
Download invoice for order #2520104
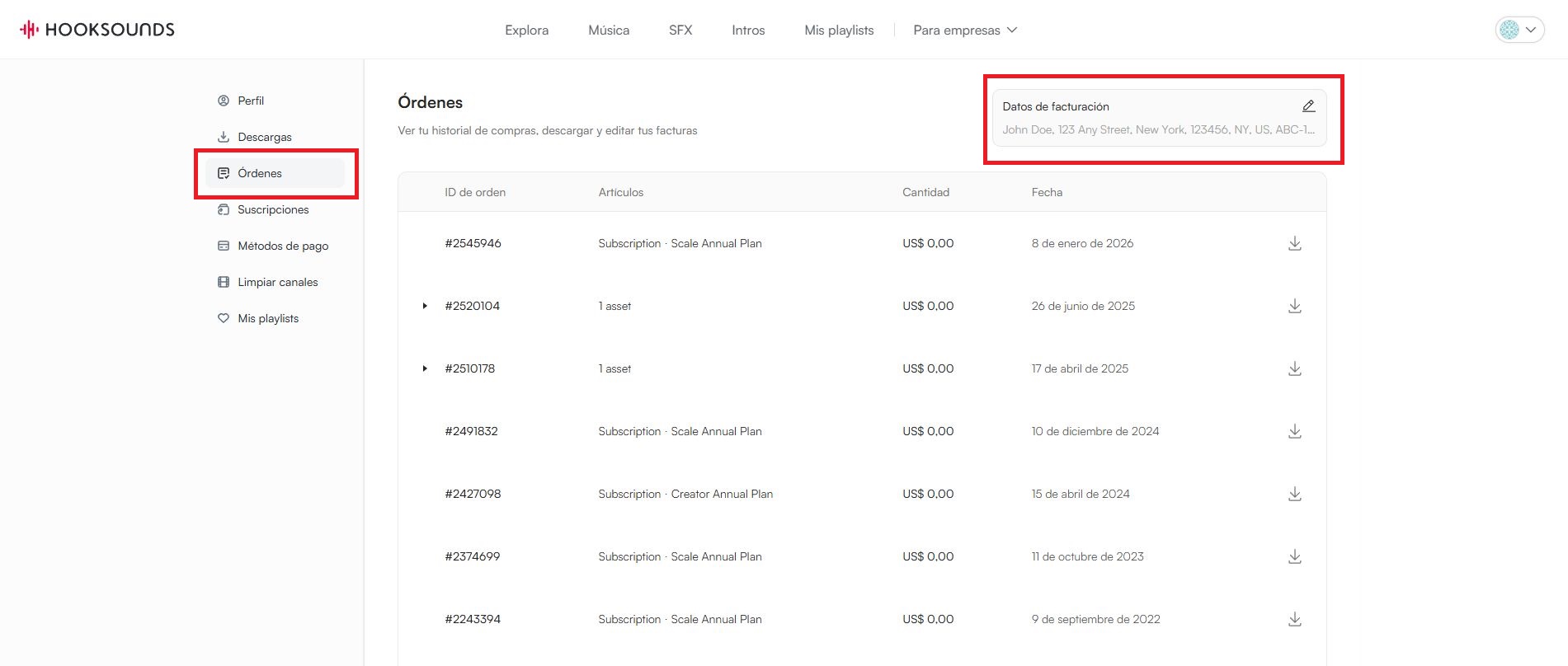(x=1294, y=306)
